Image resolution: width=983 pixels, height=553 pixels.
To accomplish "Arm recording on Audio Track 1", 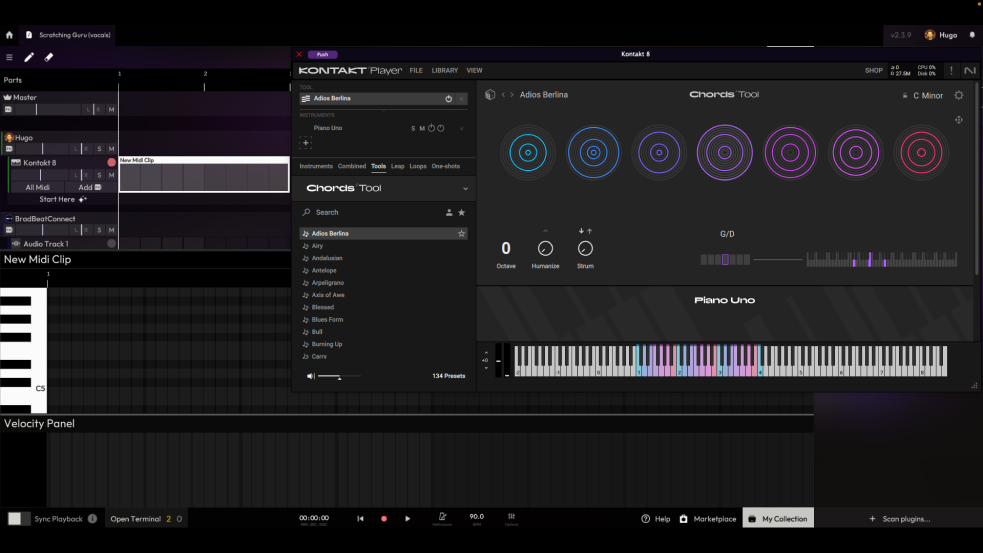I will pyautogui.click(x=112, y=244).
